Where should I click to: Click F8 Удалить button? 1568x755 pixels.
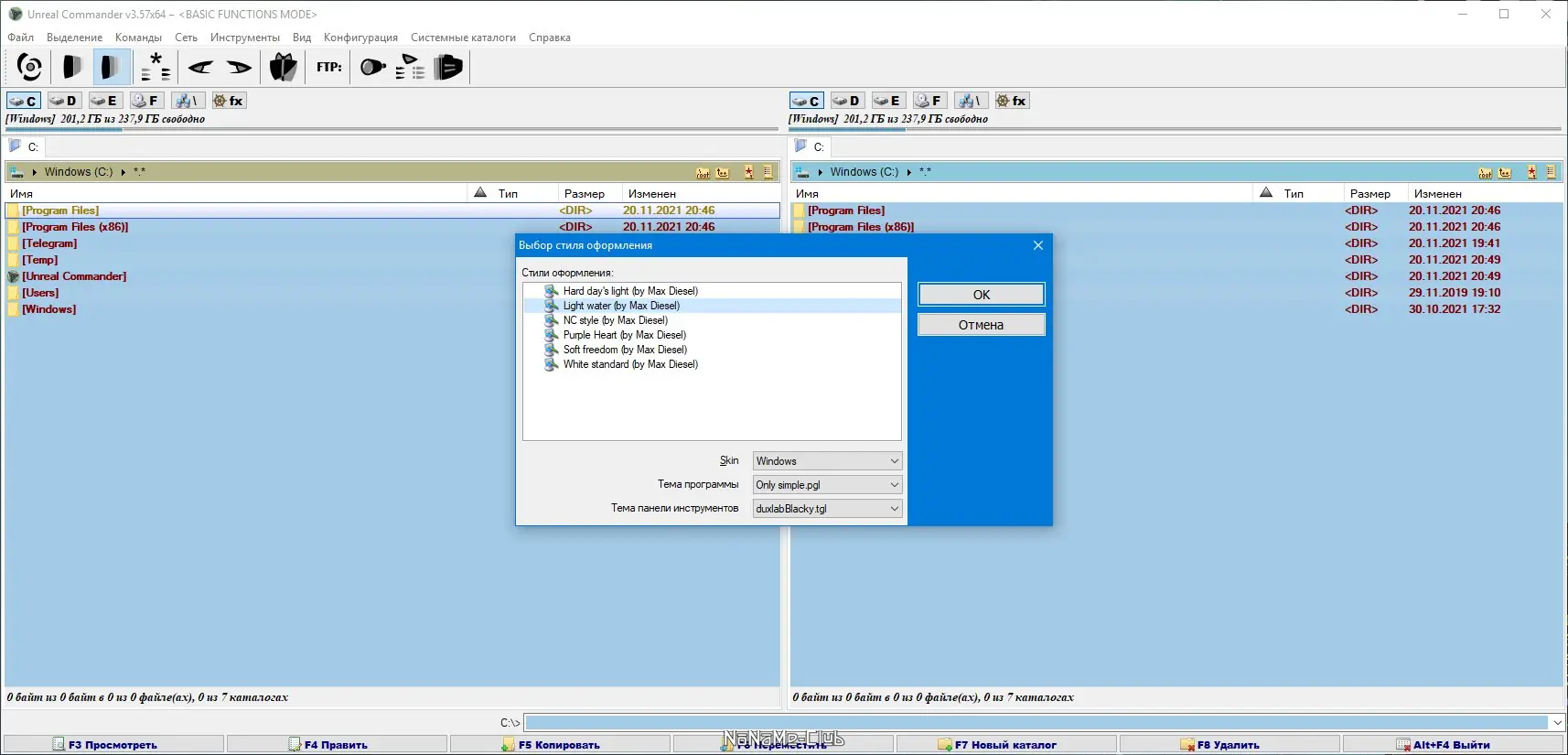tap(1229, 745)
